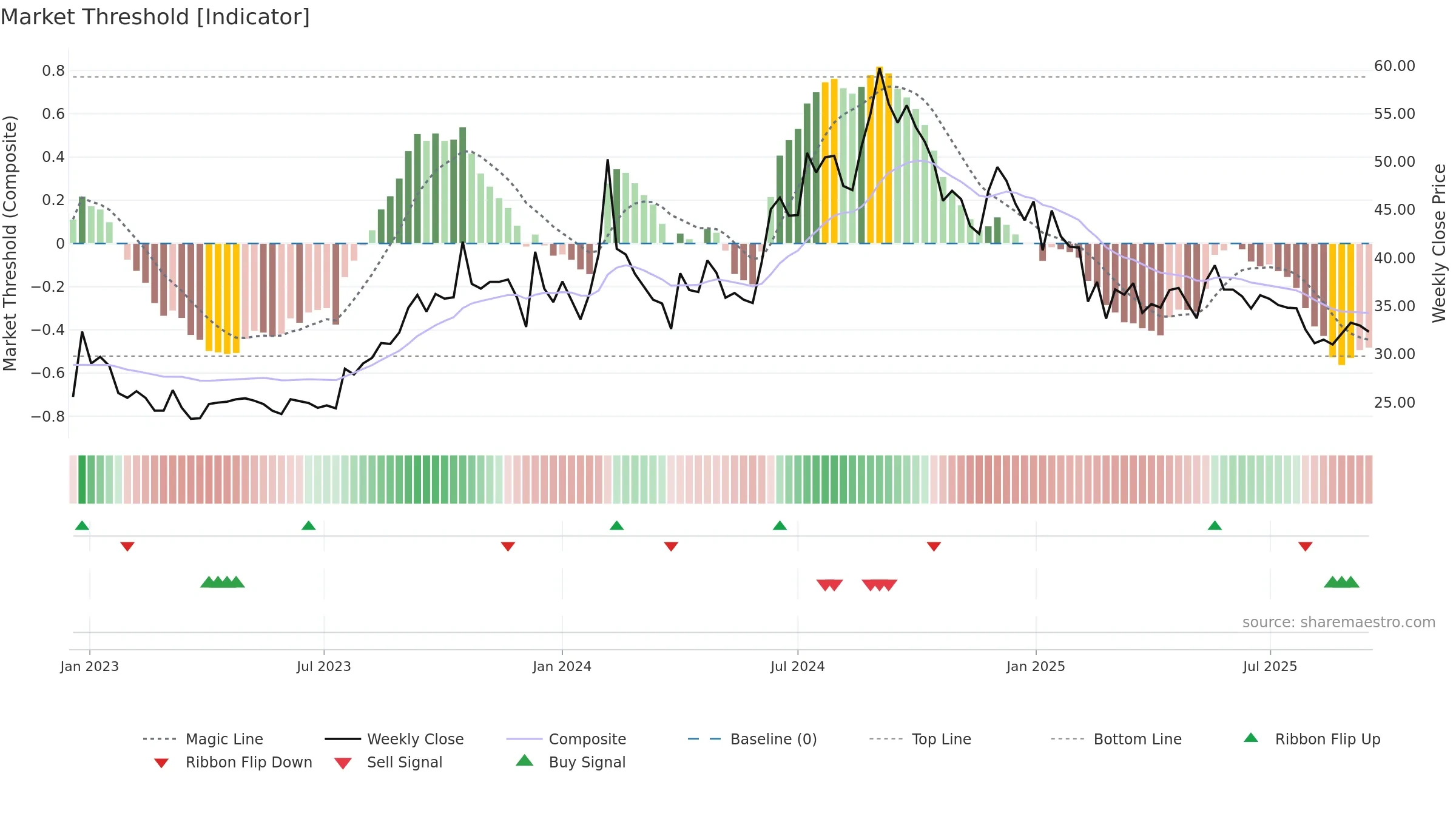Click the Jan 2024 x-axis label

562,666
